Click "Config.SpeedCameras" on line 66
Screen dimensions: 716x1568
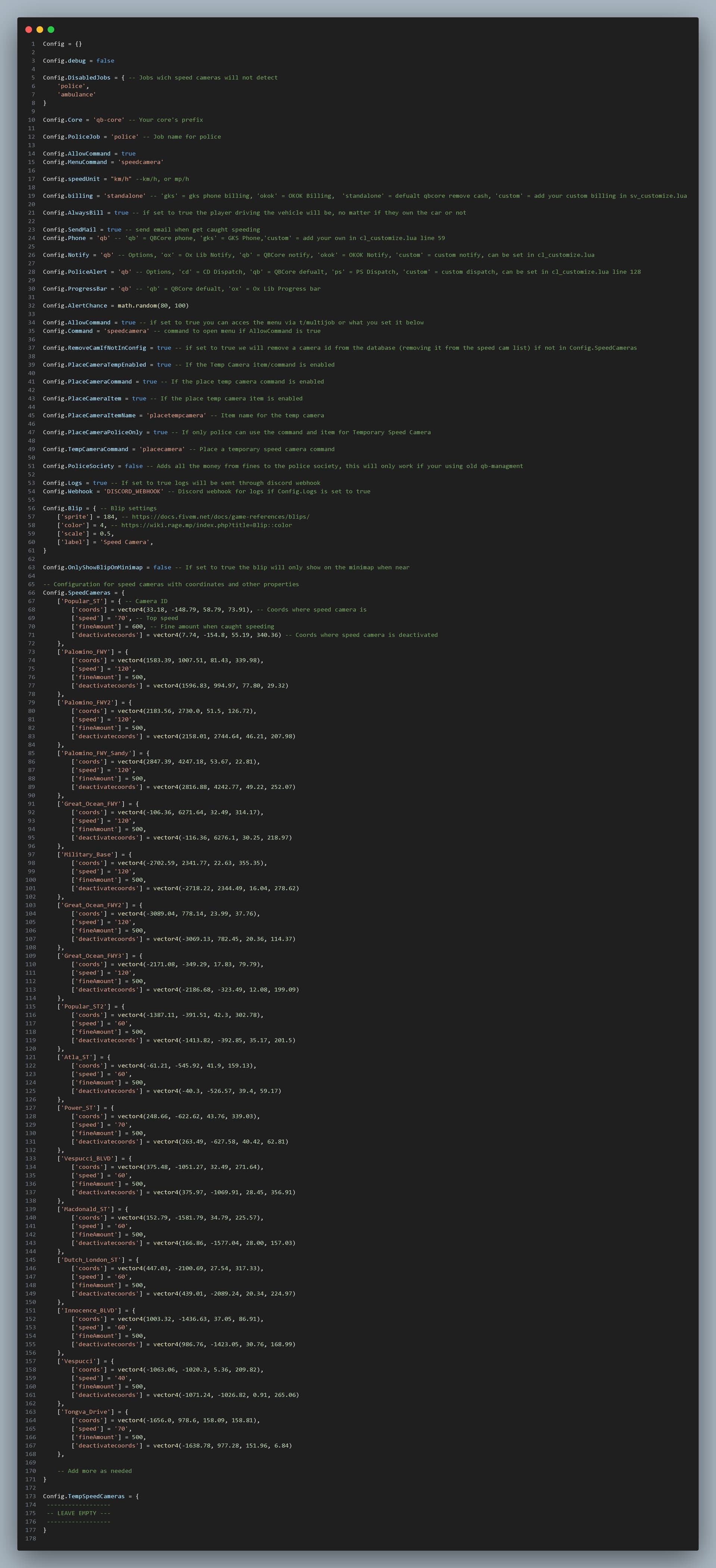[77, 593]
